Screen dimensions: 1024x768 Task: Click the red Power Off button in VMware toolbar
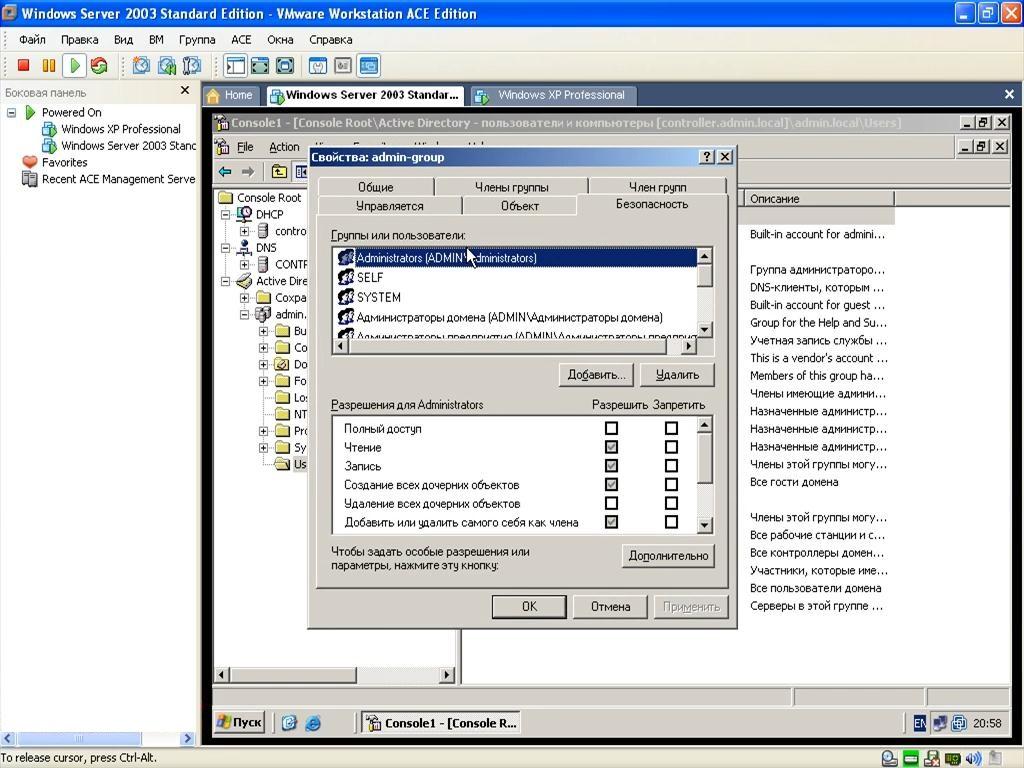[23, 66]
